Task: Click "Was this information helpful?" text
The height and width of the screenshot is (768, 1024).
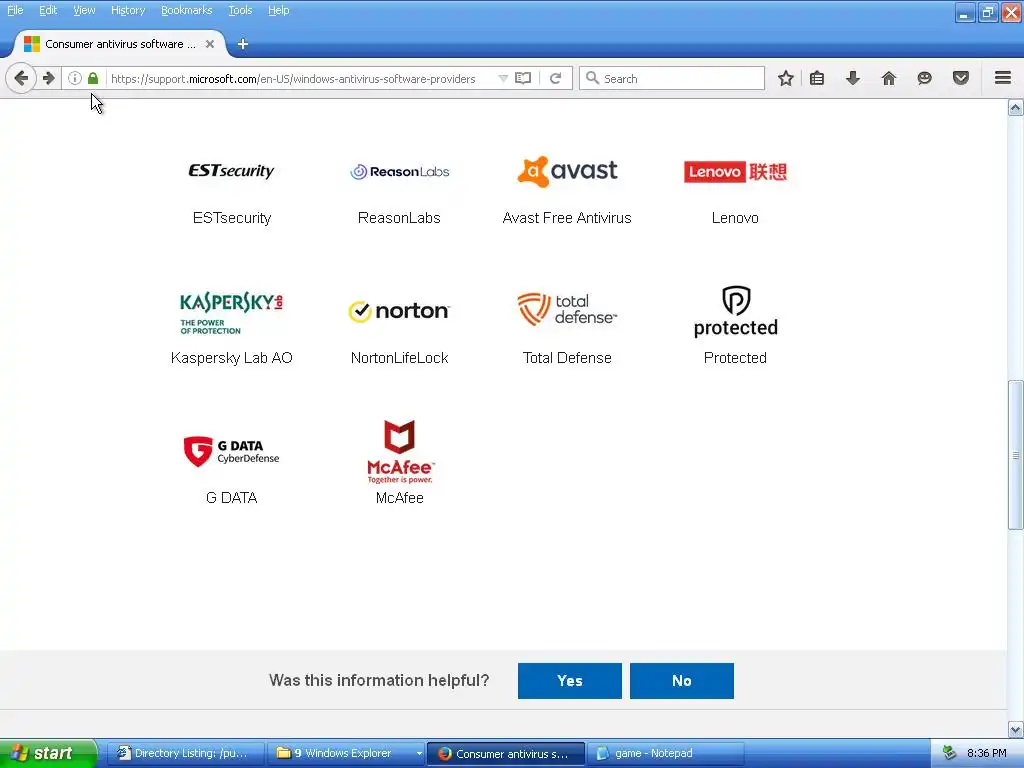Action: 379,680
